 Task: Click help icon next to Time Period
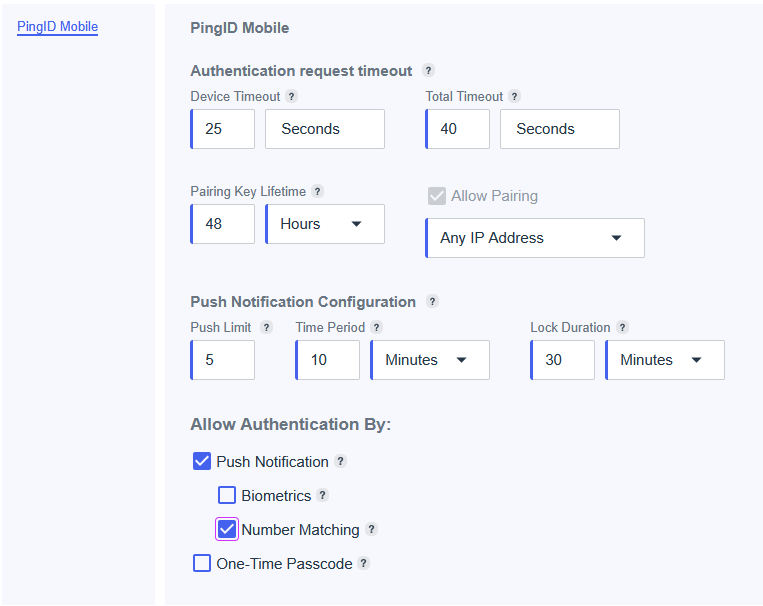[376, 328]
